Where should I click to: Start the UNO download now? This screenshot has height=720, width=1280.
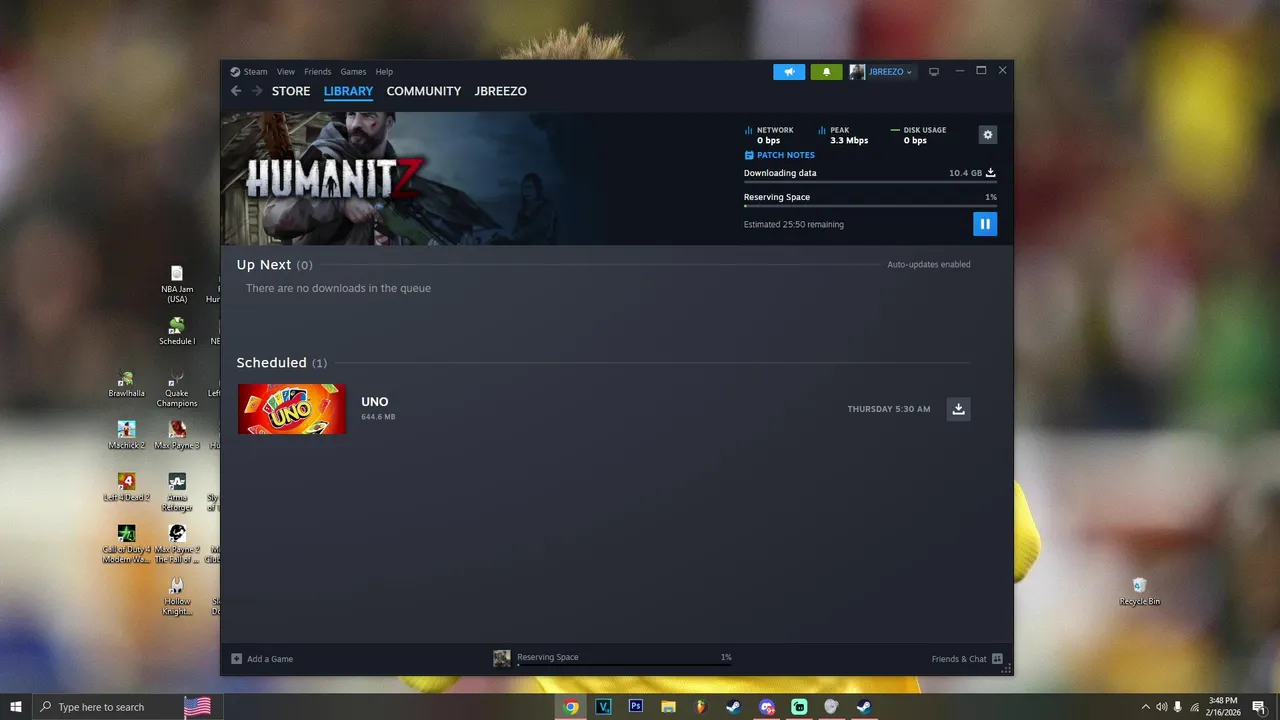point(958,409)
